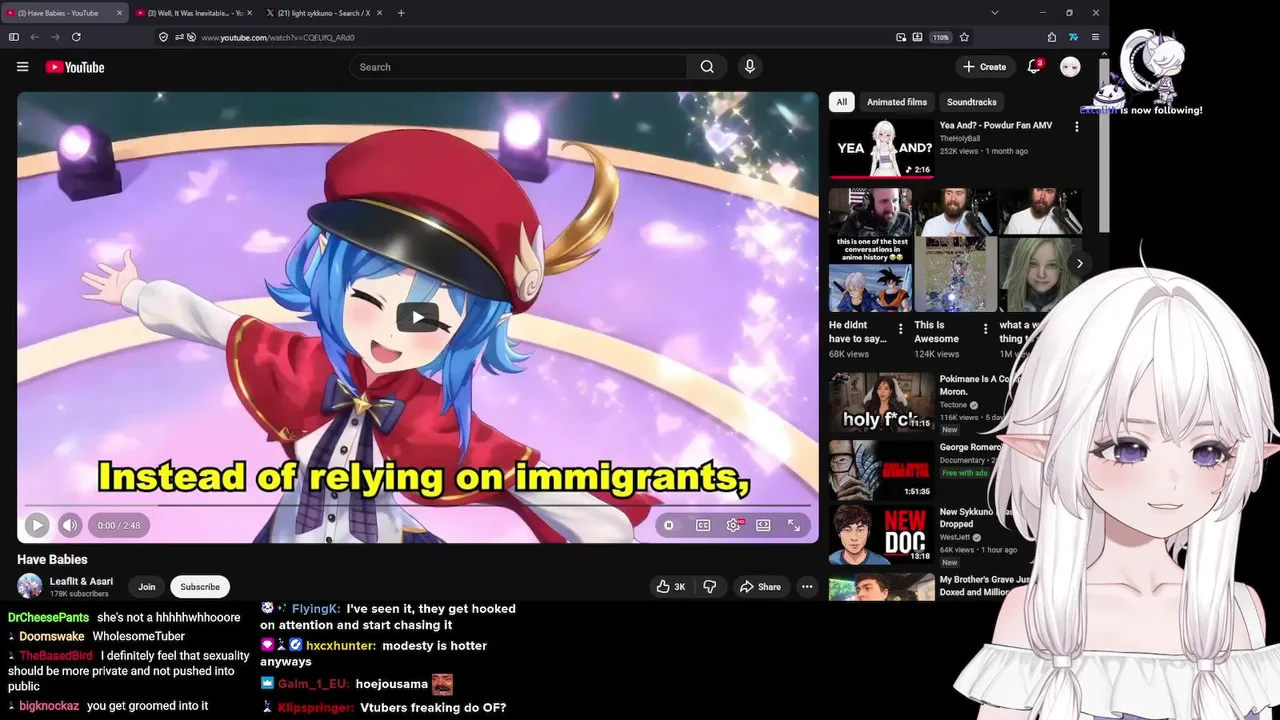Open the New Sykkuno doc thumbnail
1280x720 pixels.
coord(881,535)
